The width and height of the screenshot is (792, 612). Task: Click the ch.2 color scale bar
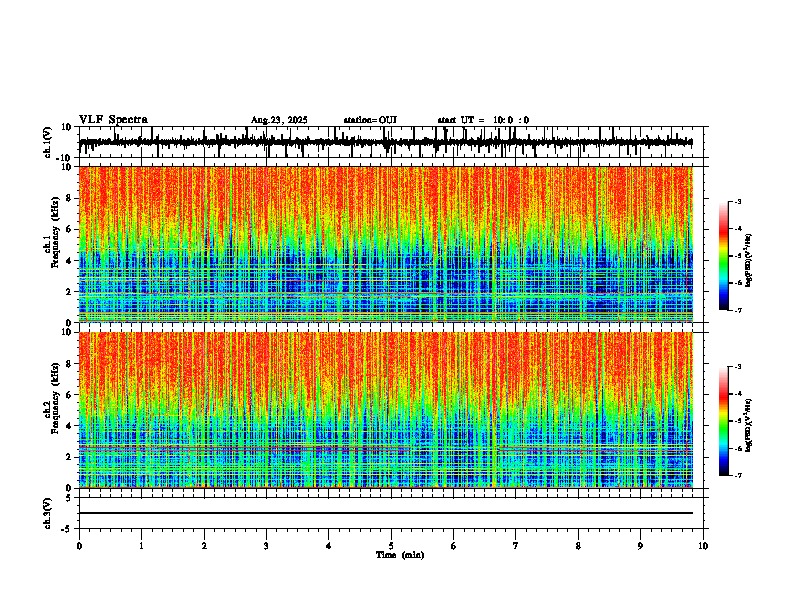pos(724,421)
